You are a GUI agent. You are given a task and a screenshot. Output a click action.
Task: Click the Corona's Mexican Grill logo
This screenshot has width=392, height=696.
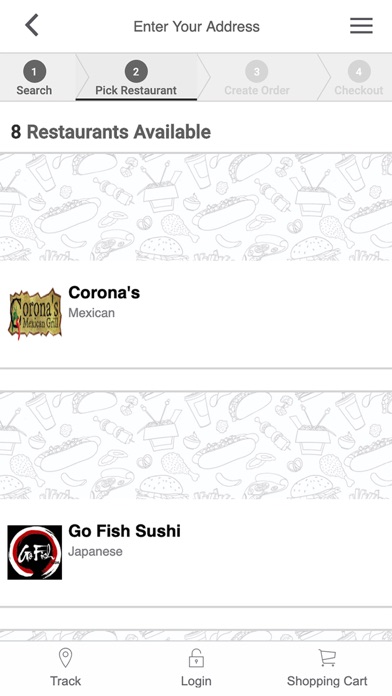click(35, 314)
